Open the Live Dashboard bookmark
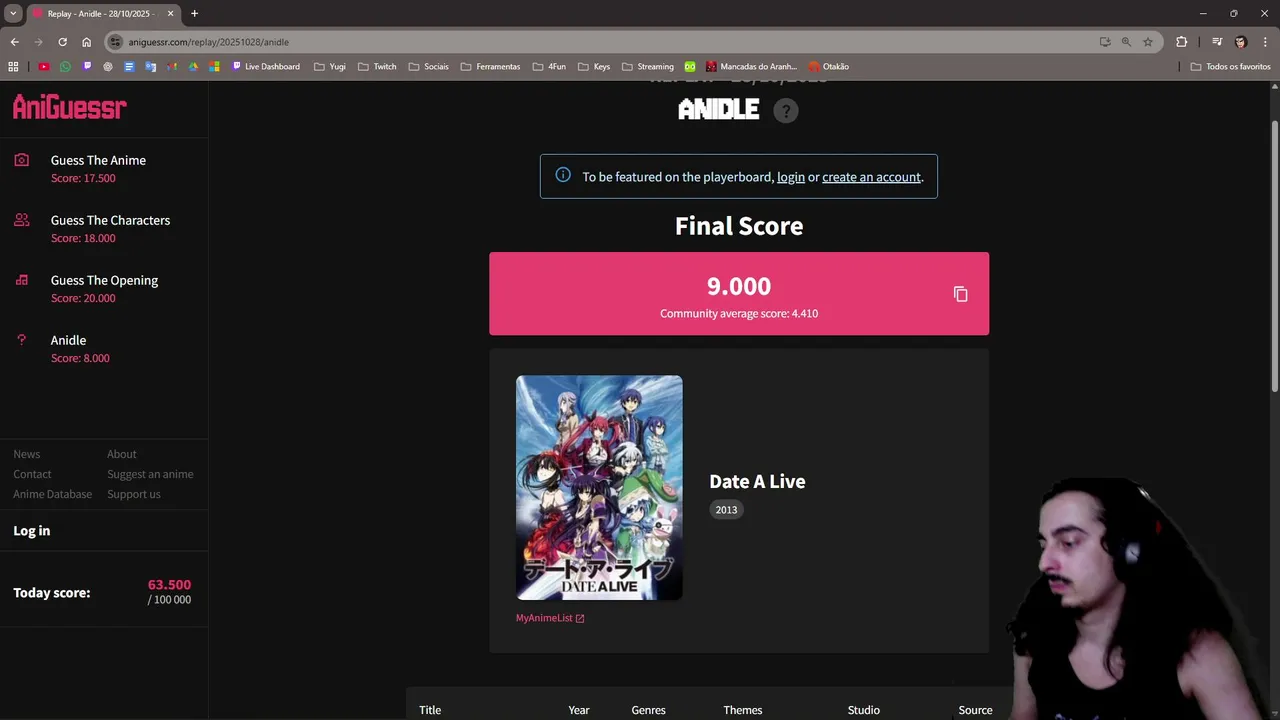The image size is (1280, 720). coord(265,67)
